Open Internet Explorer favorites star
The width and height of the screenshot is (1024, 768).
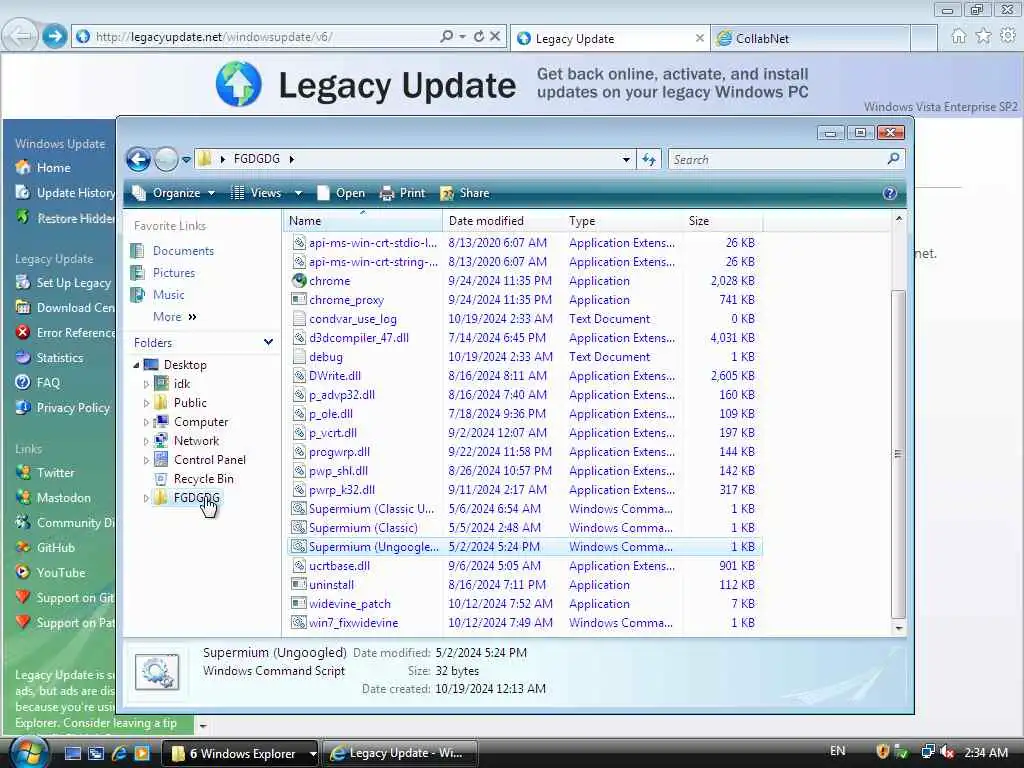pos(984,36)
